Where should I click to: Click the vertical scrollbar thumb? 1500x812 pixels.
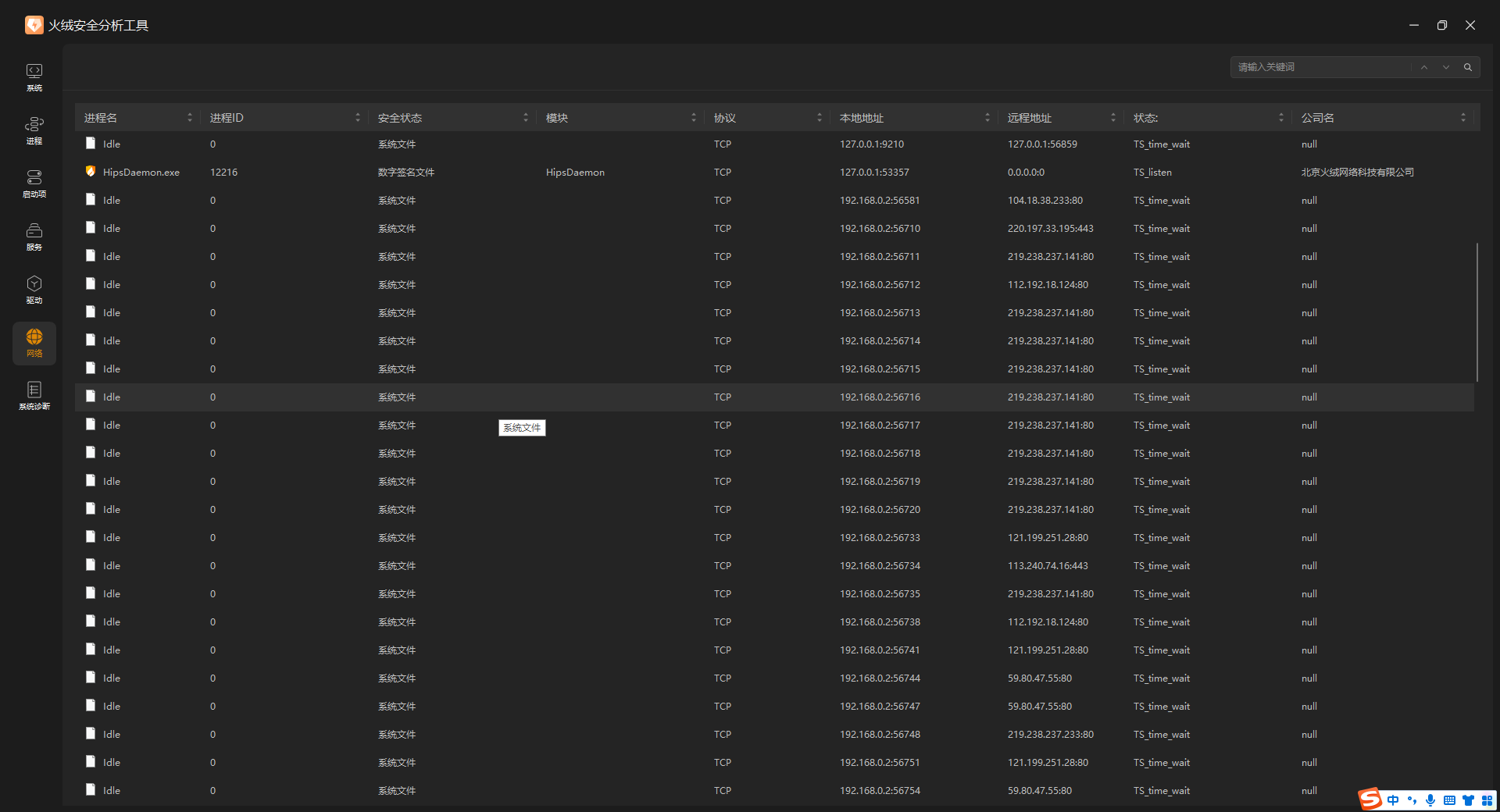[1477, 312]
